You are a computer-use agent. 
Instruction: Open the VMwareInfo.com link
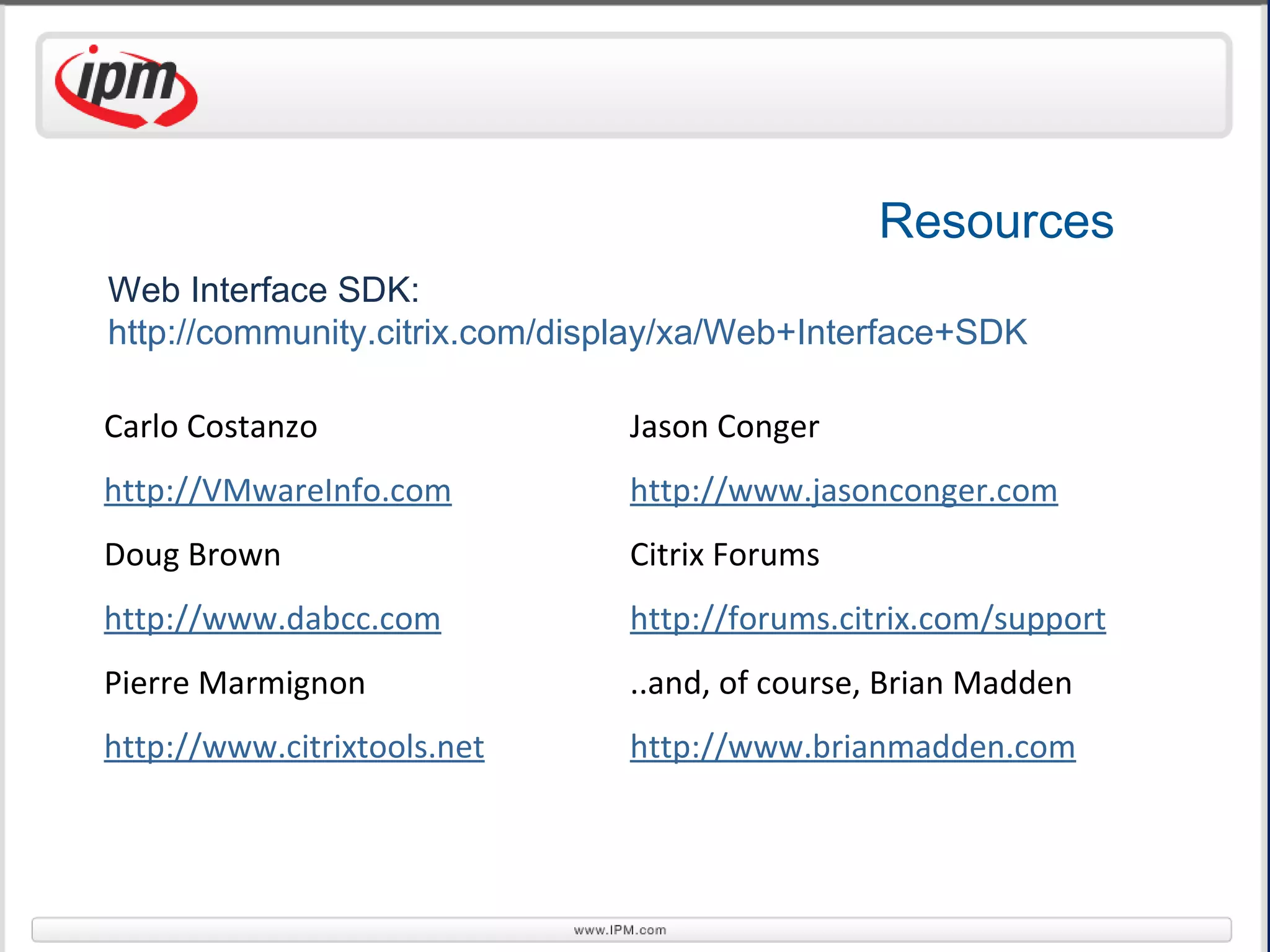(278, 491)
